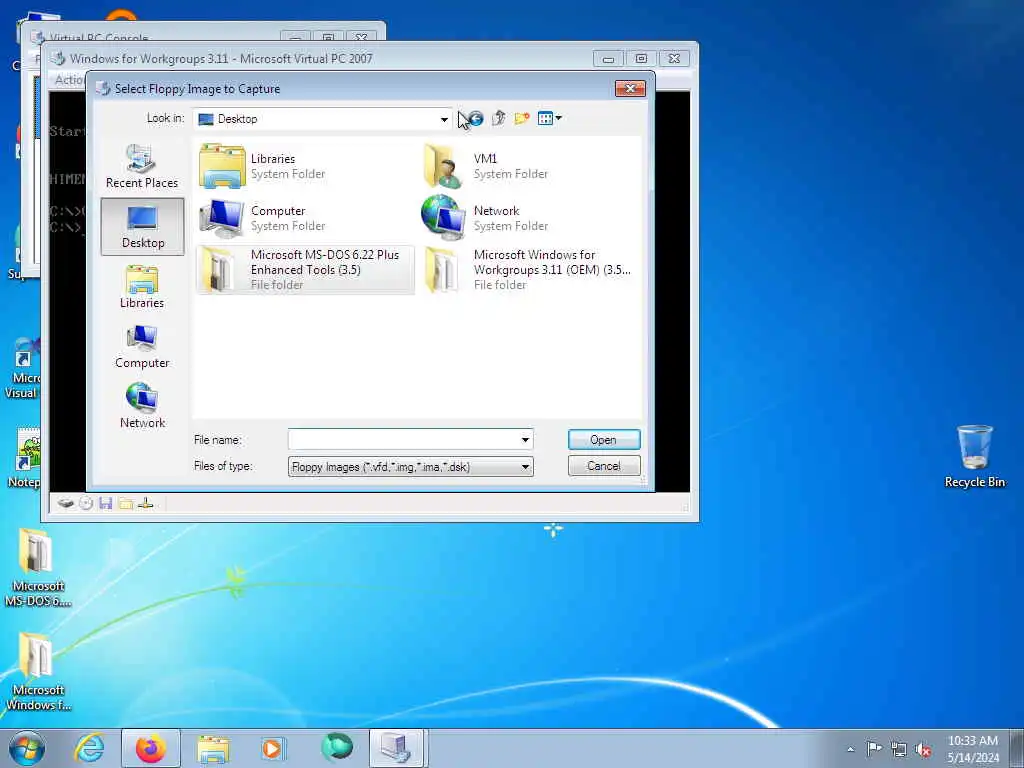Select Recent Places in the sidebar
This screenshot has height=768, width=1024.
pos(142,167)
